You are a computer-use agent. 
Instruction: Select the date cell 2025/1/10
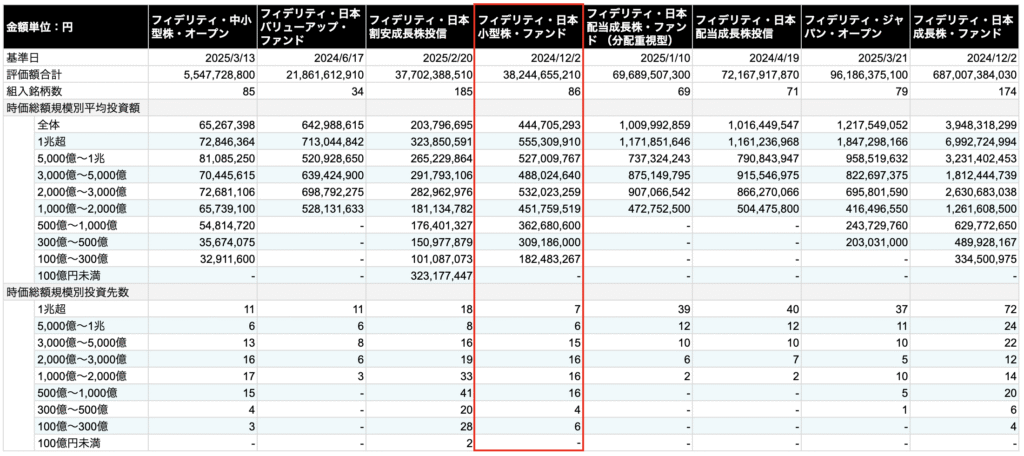[x=665, y=58]
